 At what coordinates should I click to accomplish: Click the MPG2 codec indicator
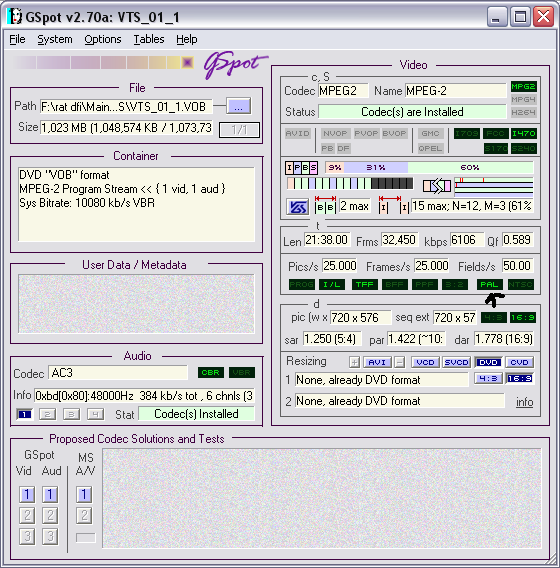coord(523,87)
